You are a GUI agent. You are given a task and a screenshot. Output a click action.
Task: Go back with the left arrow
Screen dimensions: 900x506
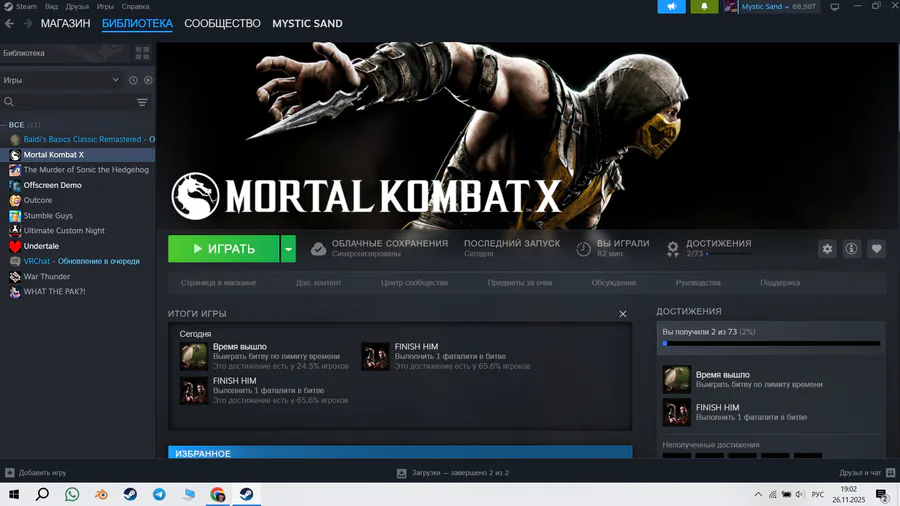(9, 24)
